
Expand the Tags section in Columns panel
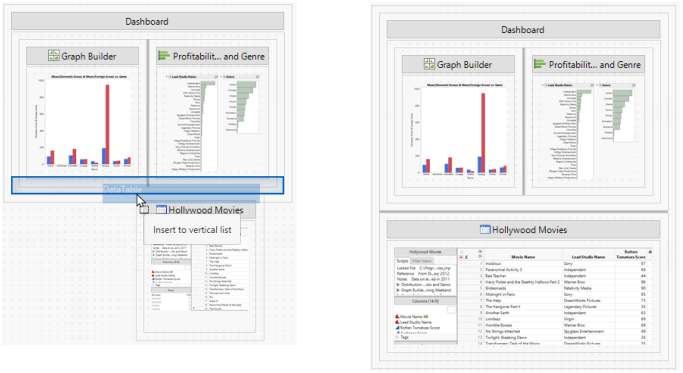(x=397, y=337)
